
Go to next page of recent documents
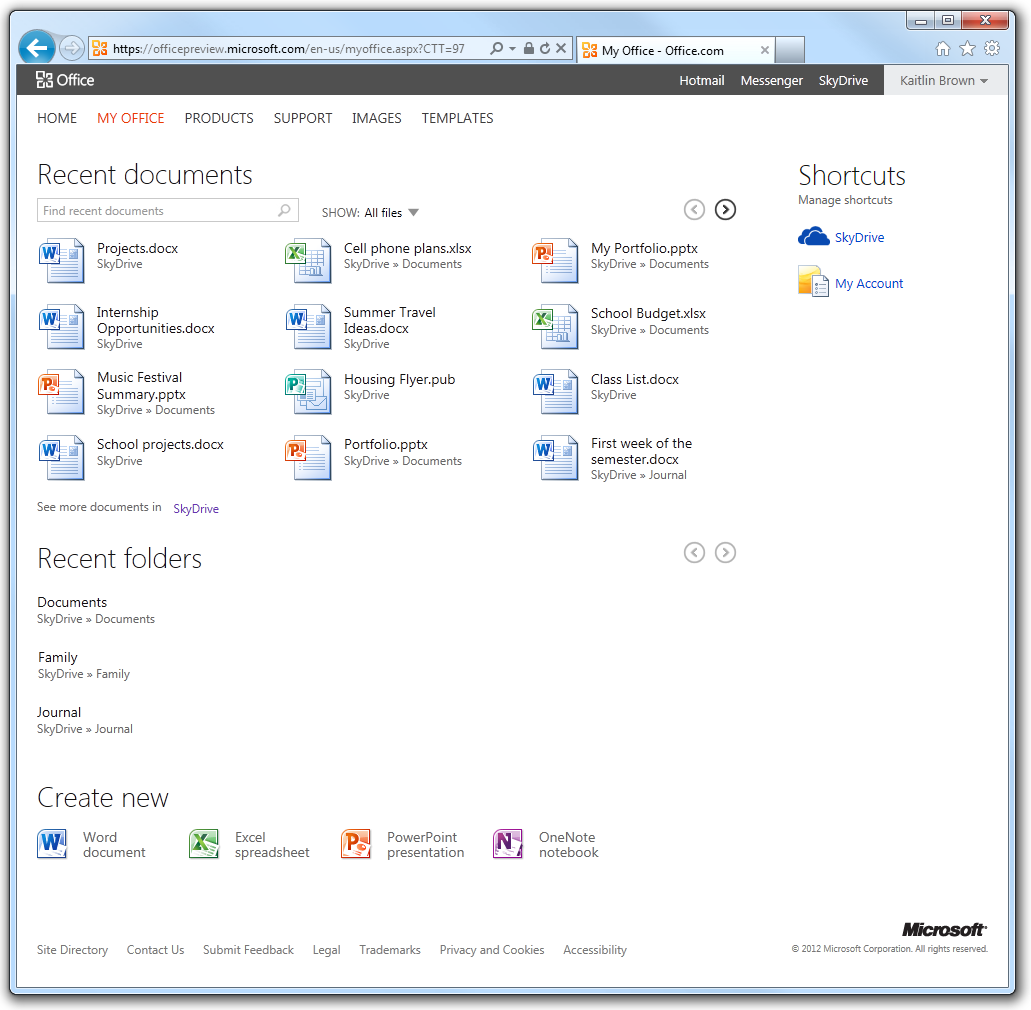[x=725, y=209]
